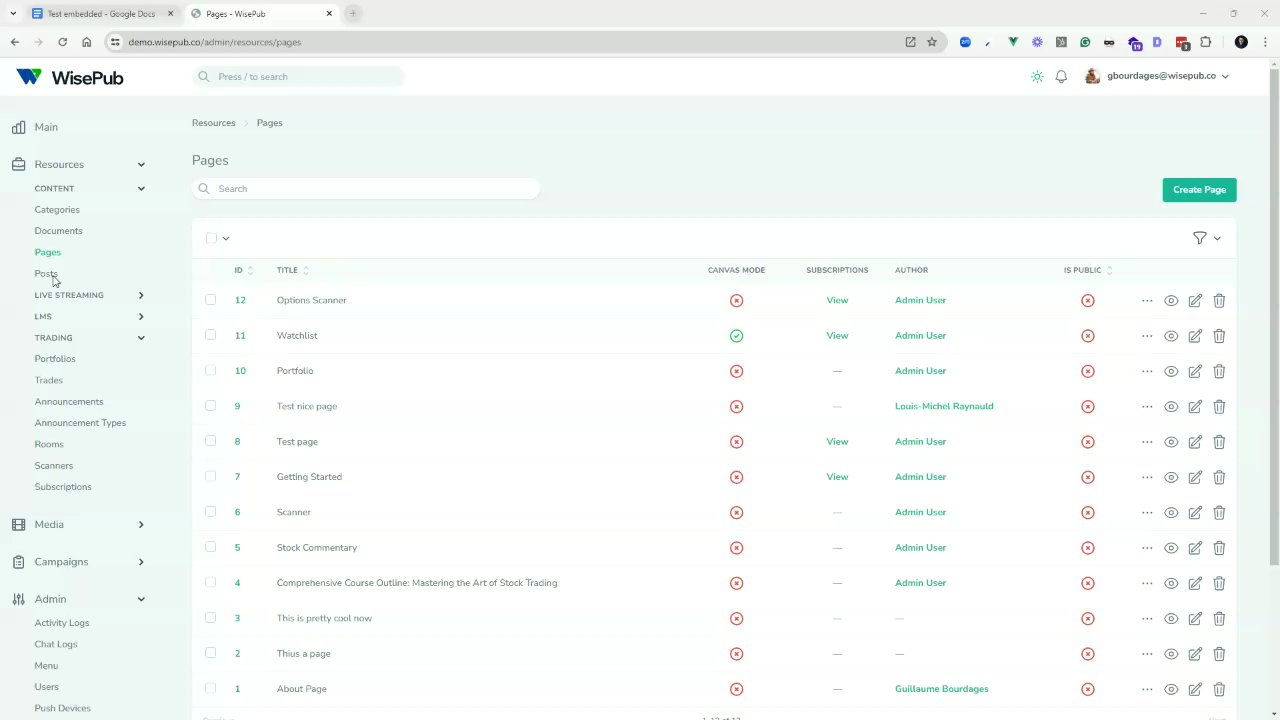
Task: Click the WisePub logo
Action: click(70, 77)
